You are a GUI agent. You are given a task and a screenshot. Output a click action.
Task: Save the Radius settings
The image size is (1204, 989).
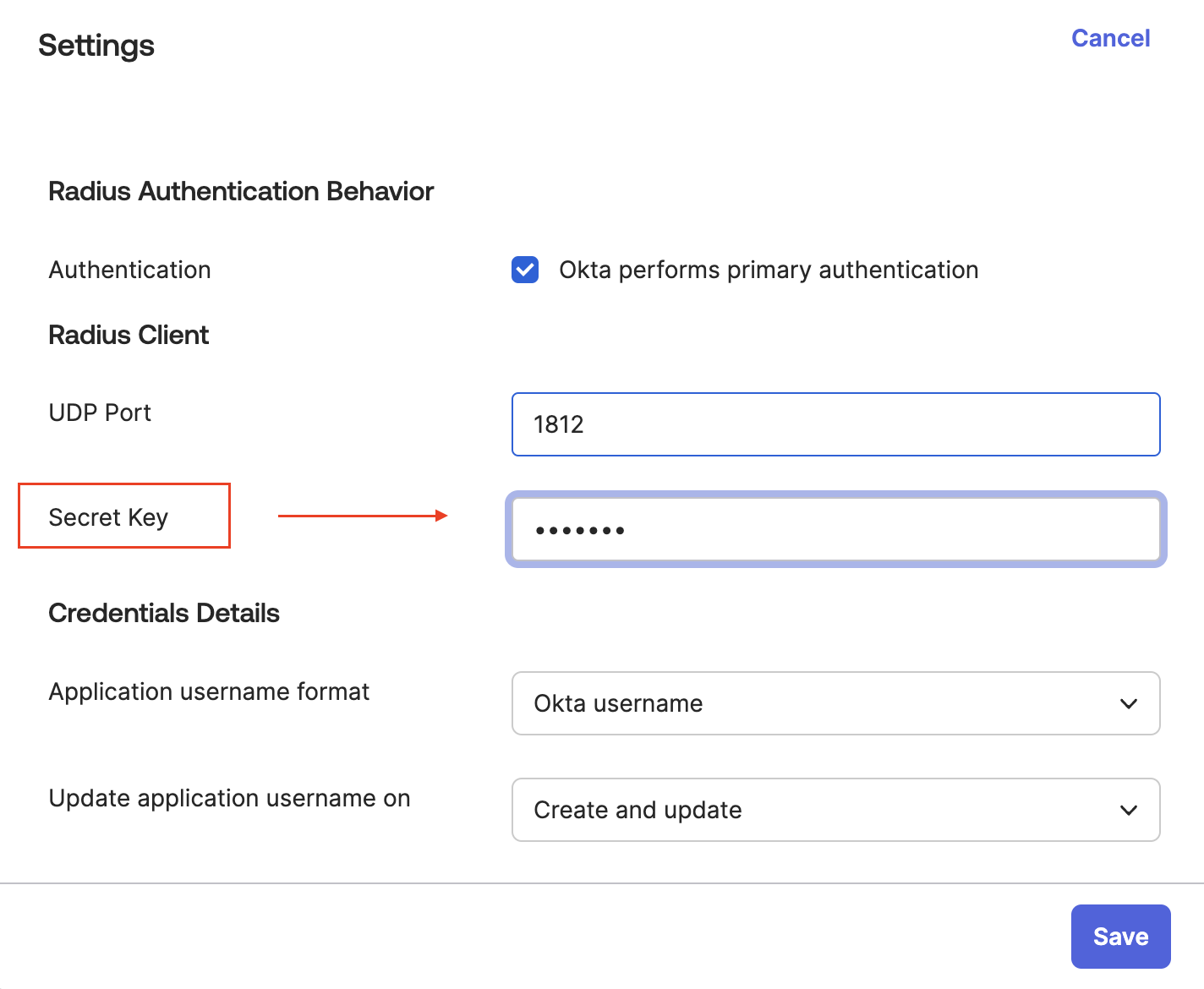(x=1120, y=937)
